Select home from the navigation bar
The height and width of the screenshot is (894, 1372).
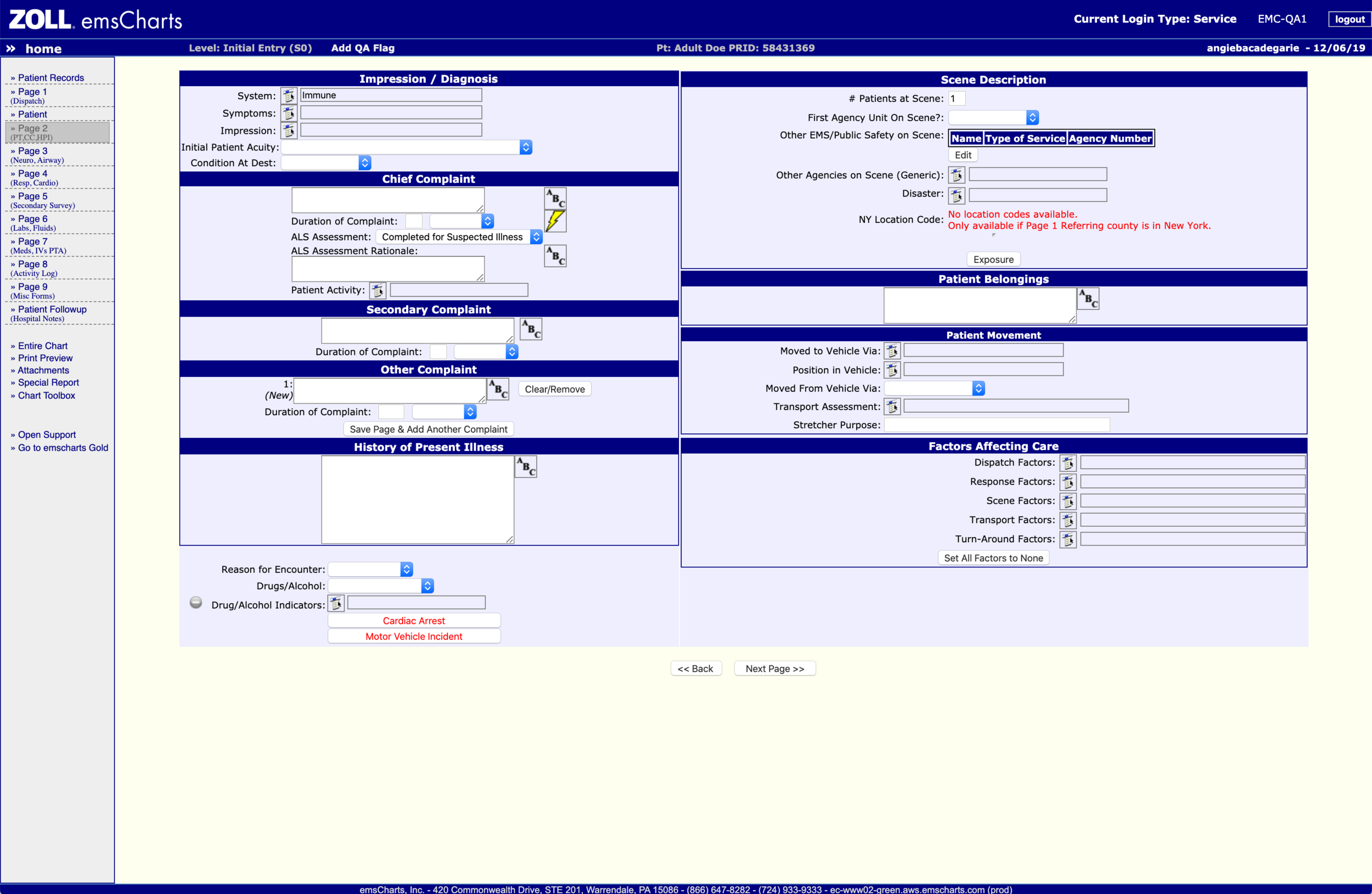click(44, 48)
